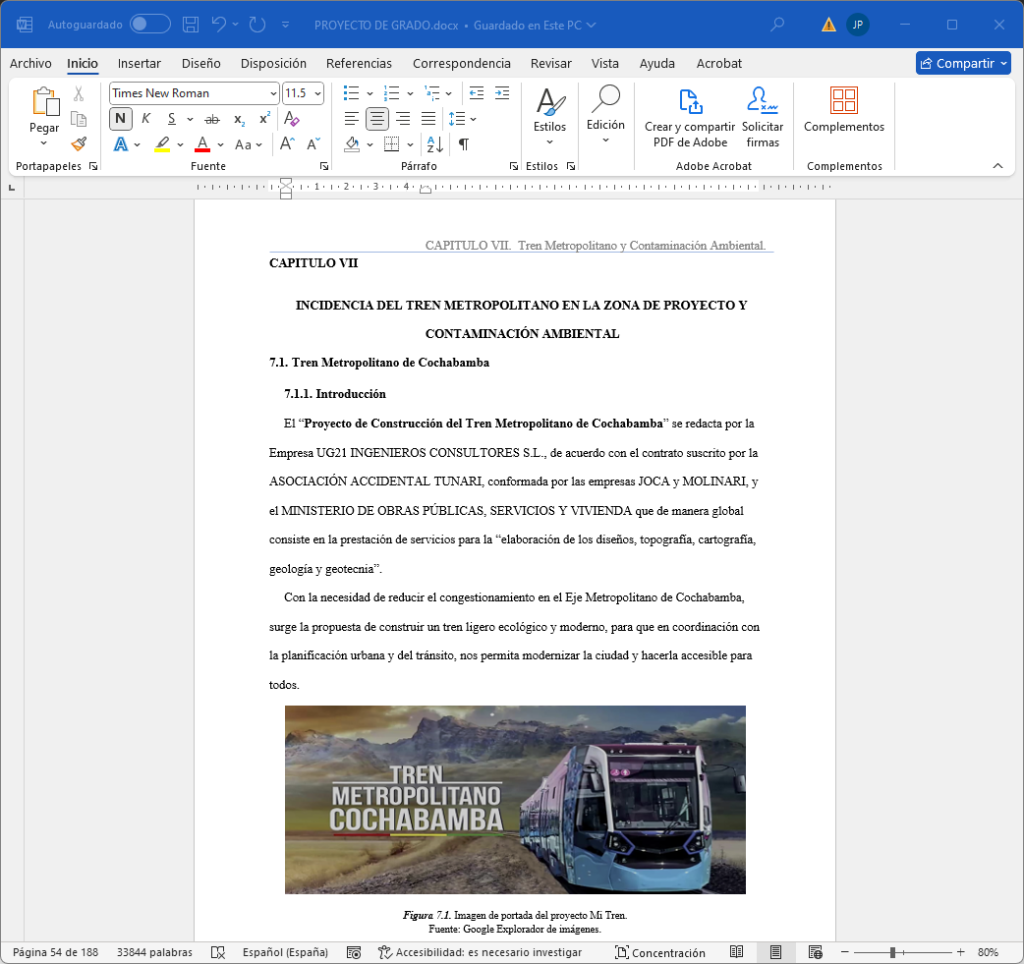Click the Compartir button
The image size is (1024, 964).
click(963, 63)
